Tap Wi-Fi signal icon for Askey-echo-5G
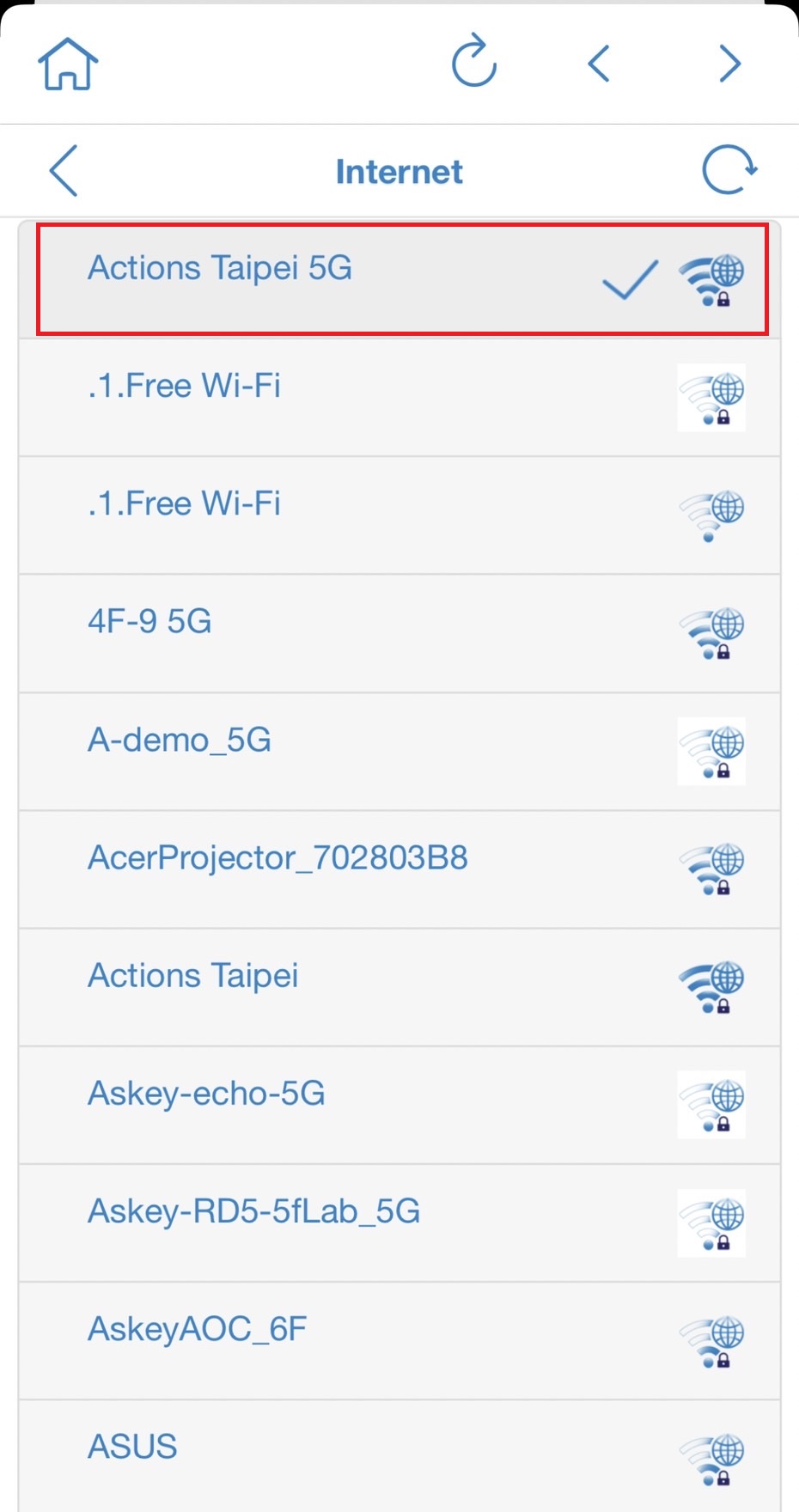The image size is (799, 1512). (x=711, y=1105)
